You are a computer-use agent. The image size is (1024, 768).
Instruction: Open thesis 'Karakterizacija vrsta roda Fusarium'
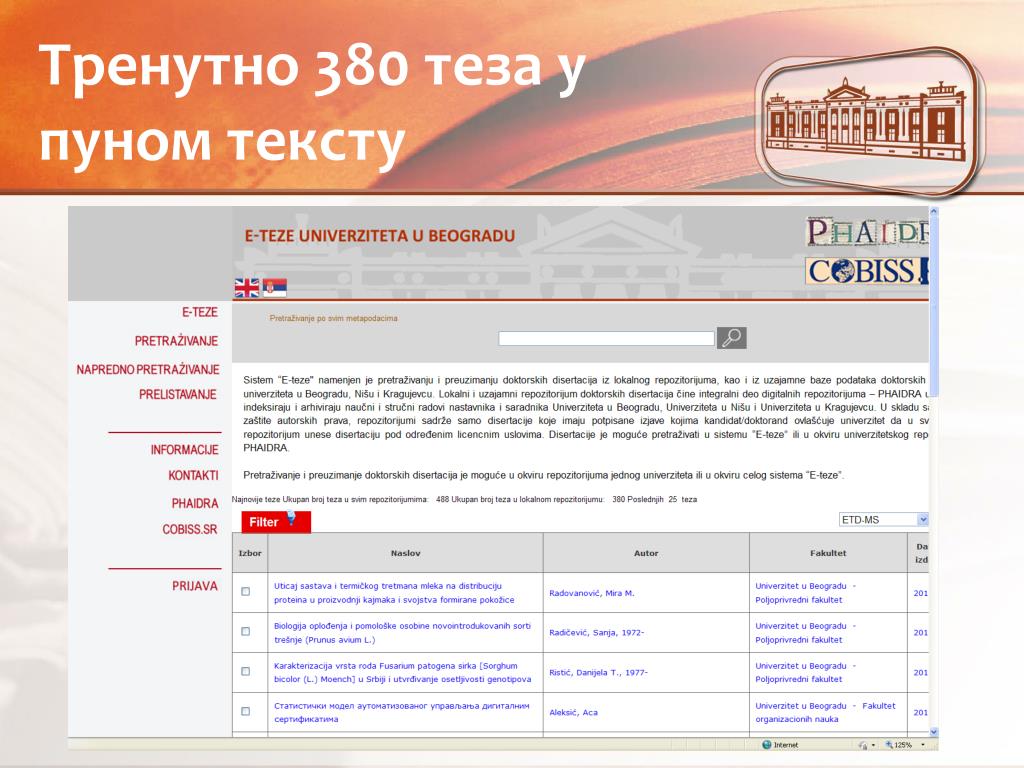pos(402,673)
